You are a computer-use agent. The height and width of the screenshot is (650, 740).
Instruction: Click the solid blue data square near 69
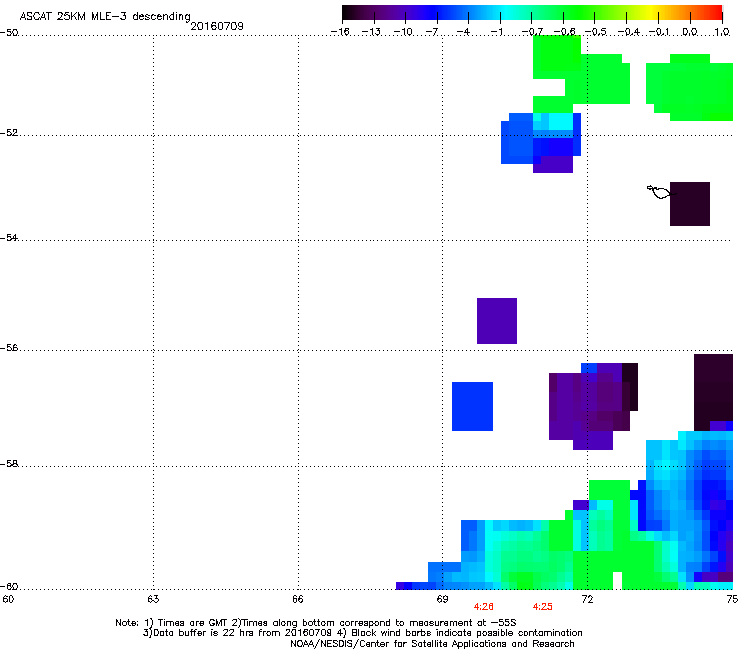click(472, 406)
